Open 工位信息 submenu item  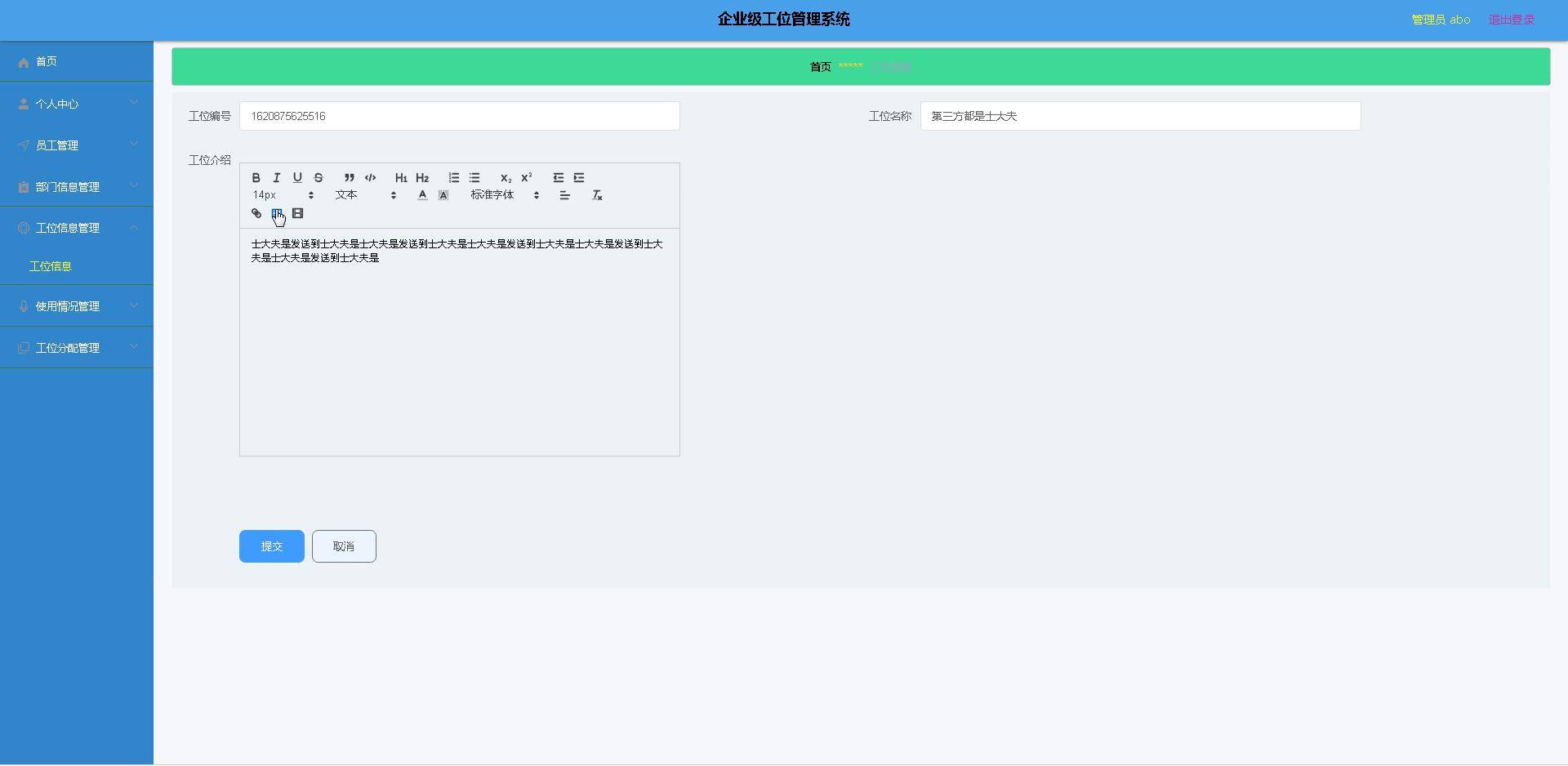click(x=51, y=266)
